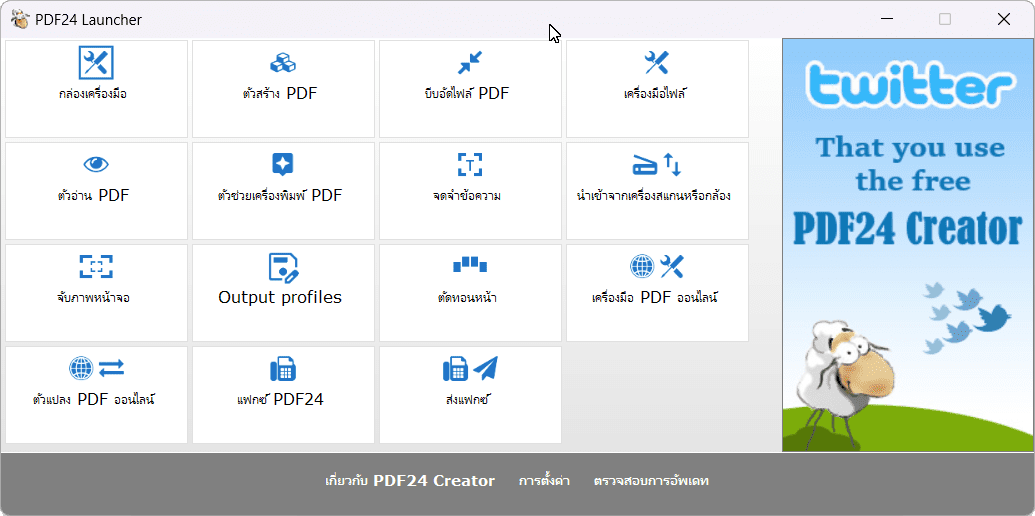Click ตรวจสอบการอัพเดท update check link
The width and height of the screenshot is (1035, 516).
pos(651,481)
